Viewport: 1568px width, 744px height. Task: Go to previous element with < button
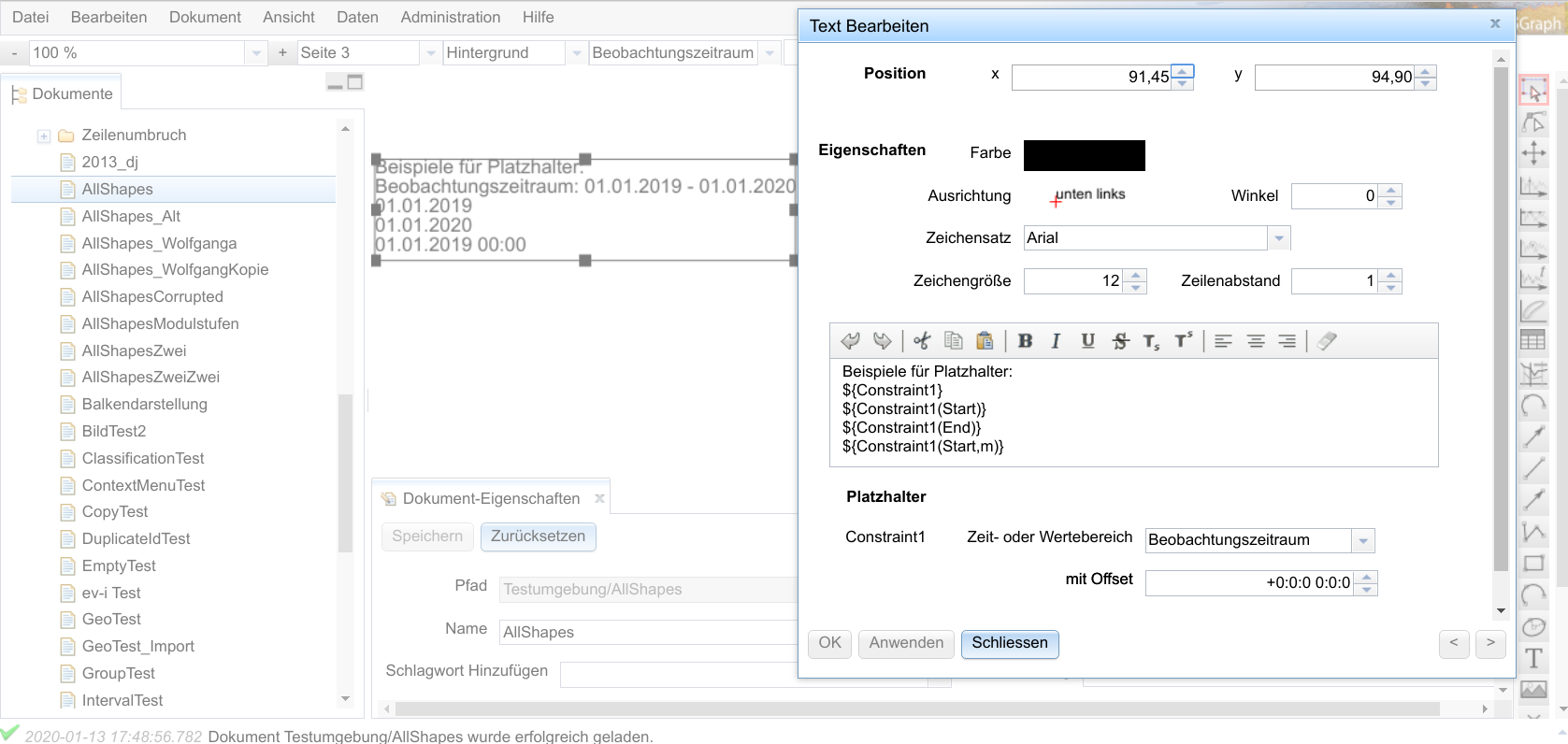coord(1454,643)
